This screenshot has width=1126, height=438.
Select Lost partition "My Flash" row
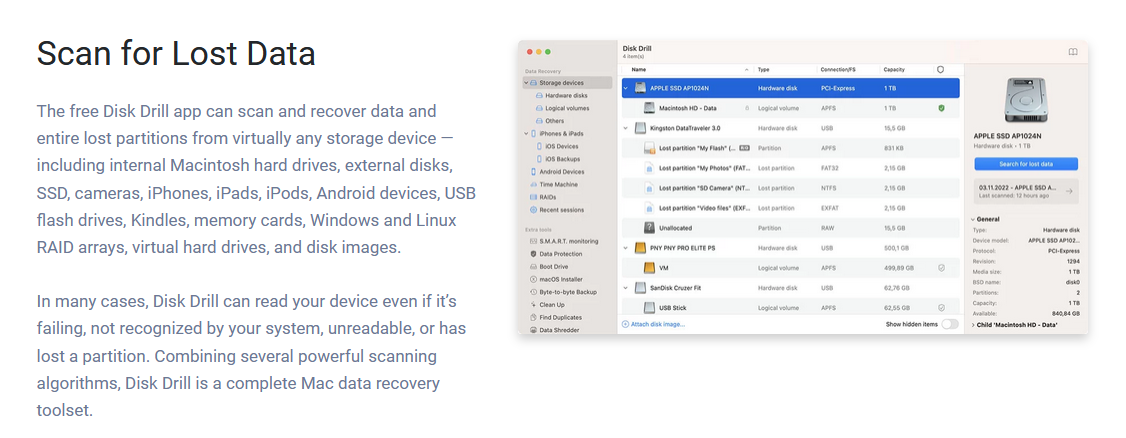click(791, 148)
